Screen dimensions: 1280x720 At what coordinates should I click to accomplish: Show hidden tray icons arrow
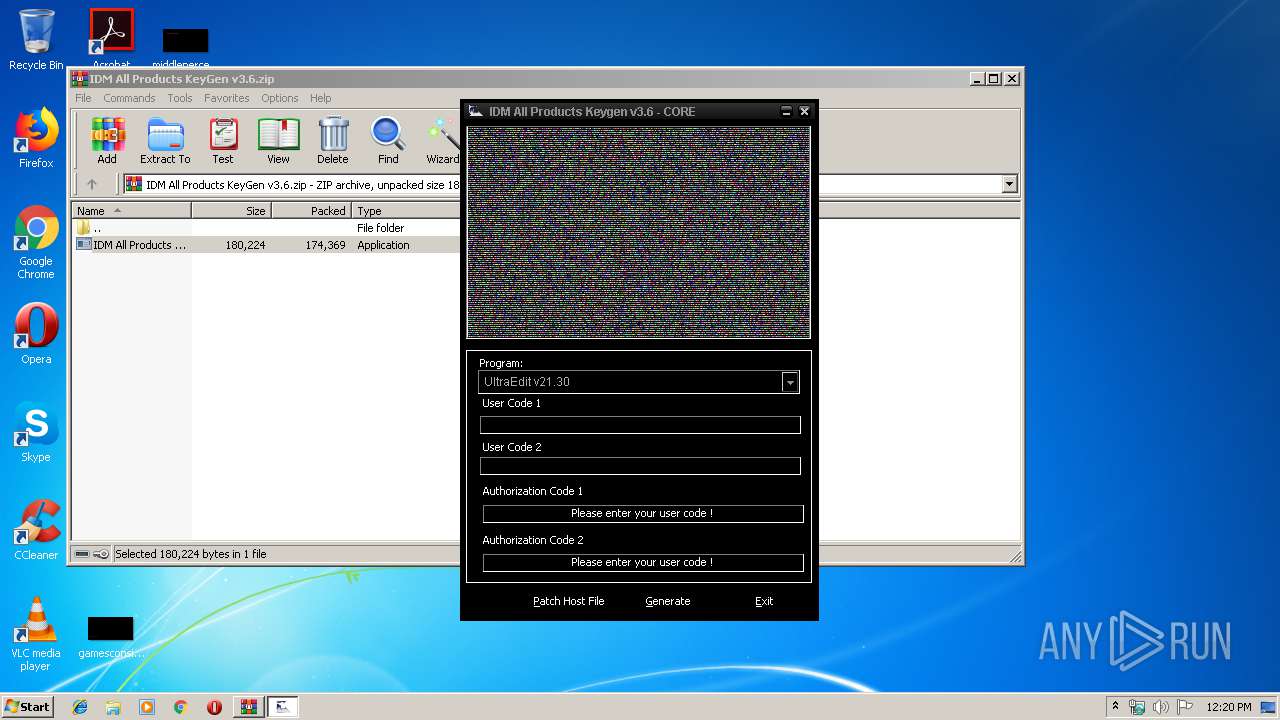point(1115,706)
